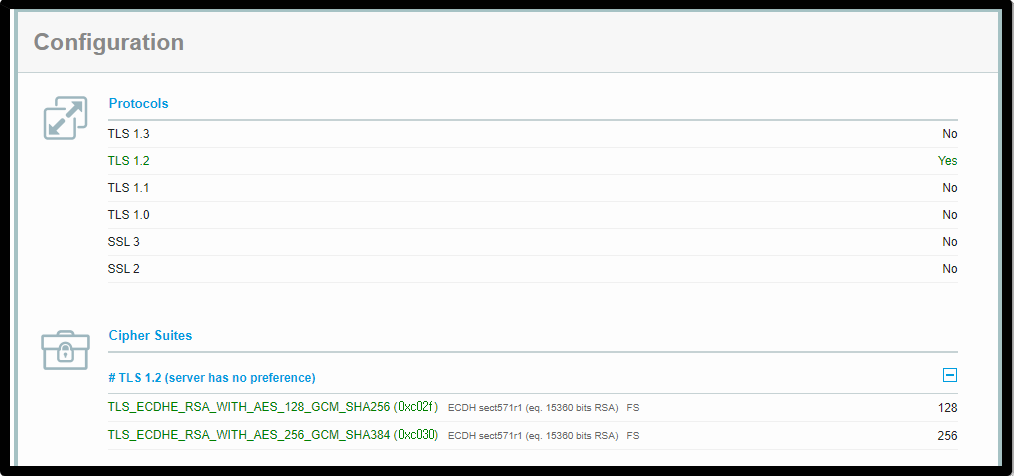Click the 'No' value for SSL 2
This screenshot has height=476, width=1014.
[x=949, y=268]
